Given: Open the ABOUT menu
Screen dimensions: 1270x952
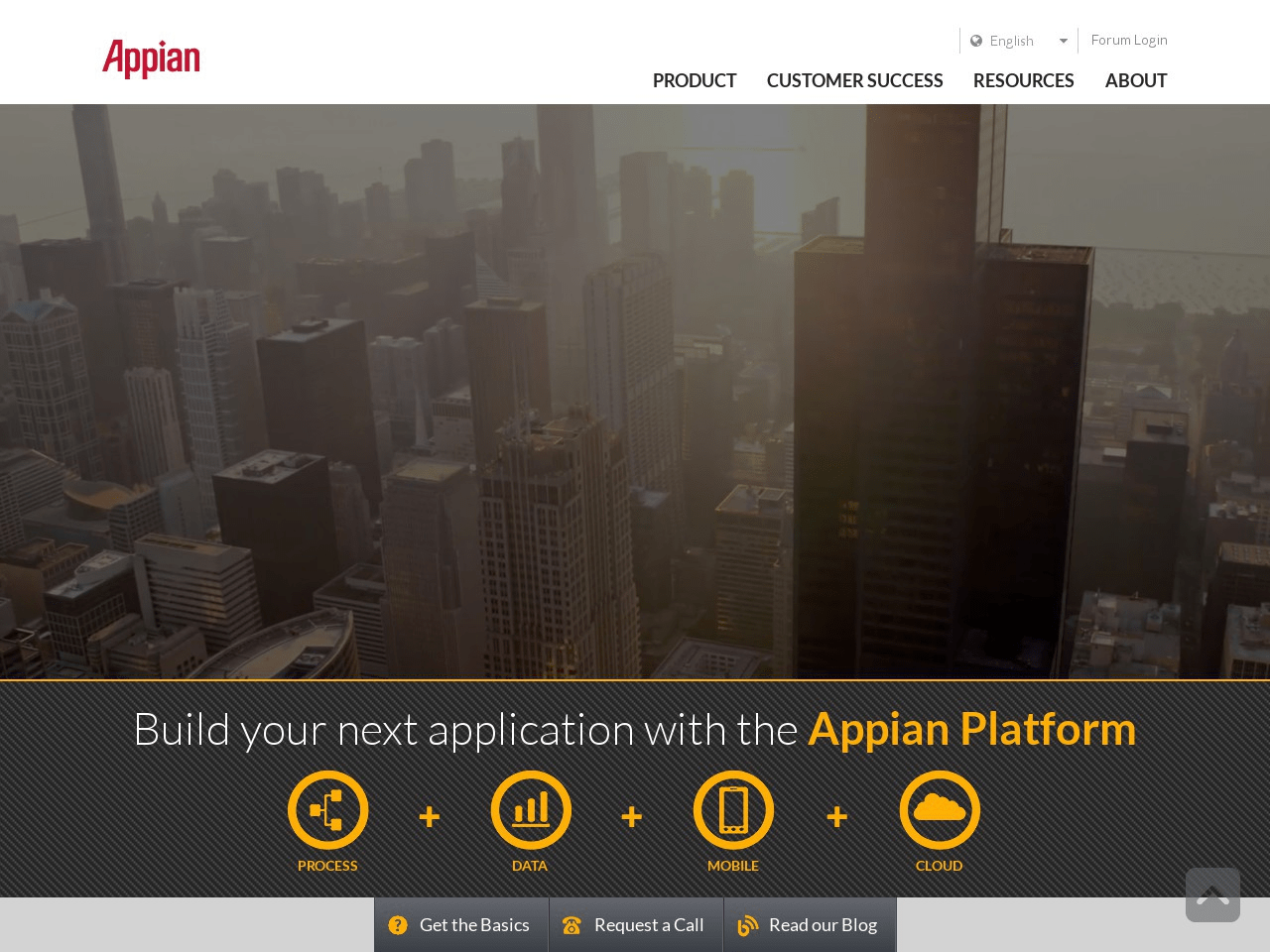Looking at the screenshot, I should pos(1136,80).
